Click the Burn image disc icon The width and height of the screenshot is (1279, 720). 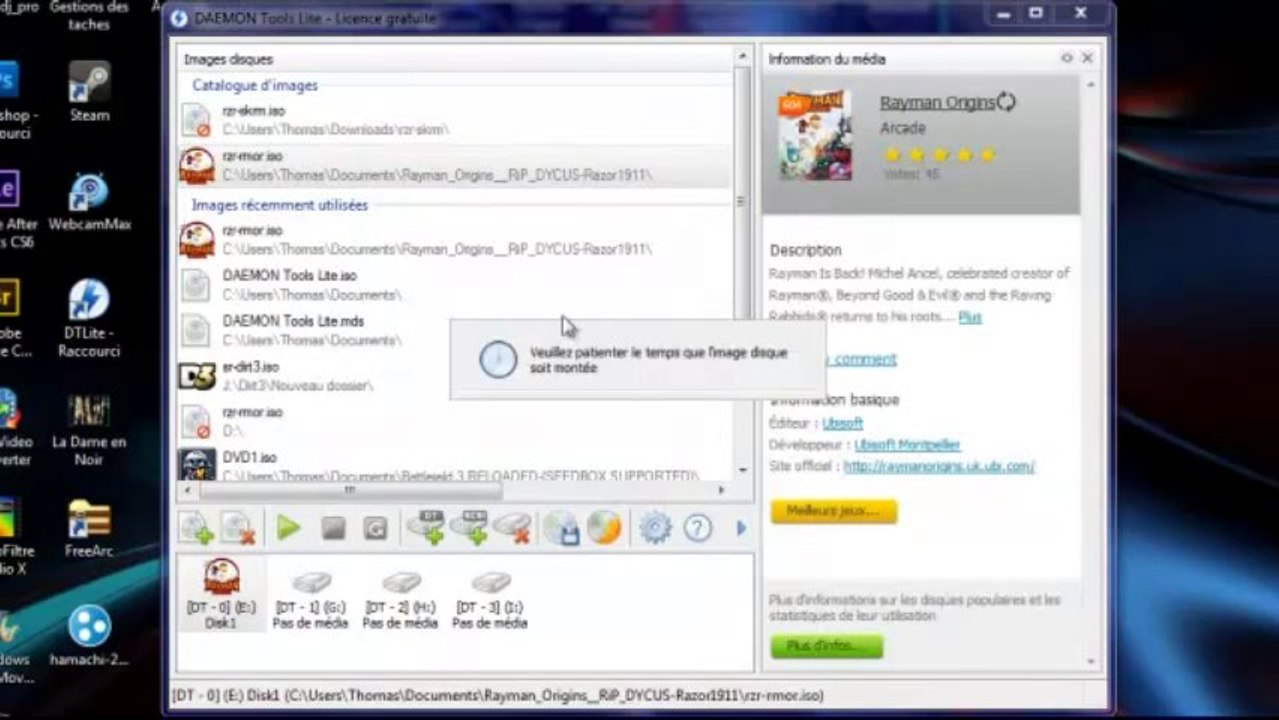coord(604,527)
